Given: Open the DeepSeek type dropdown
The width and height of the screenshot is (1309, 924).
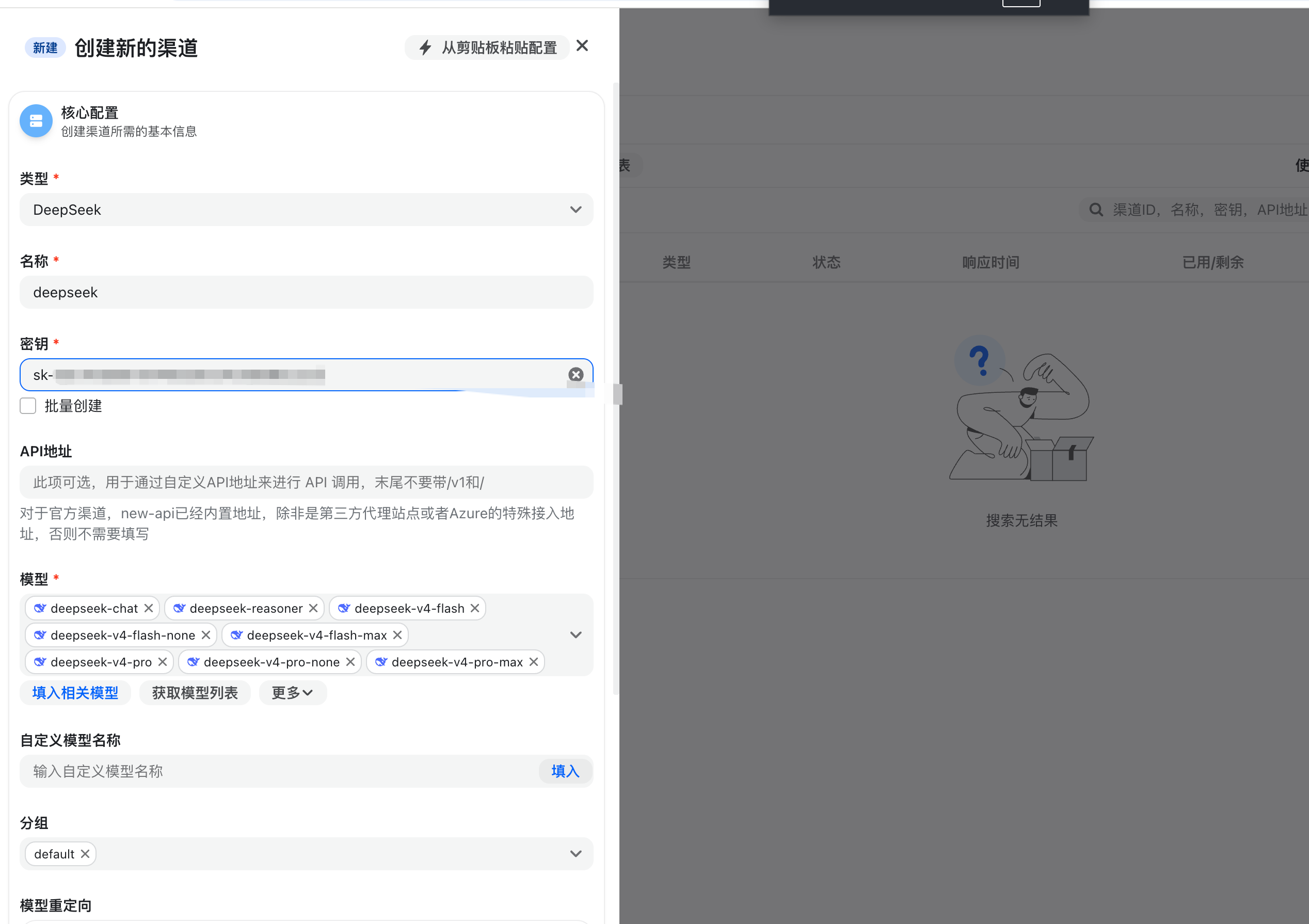Looking at the screenshot, I should [306, 210].
